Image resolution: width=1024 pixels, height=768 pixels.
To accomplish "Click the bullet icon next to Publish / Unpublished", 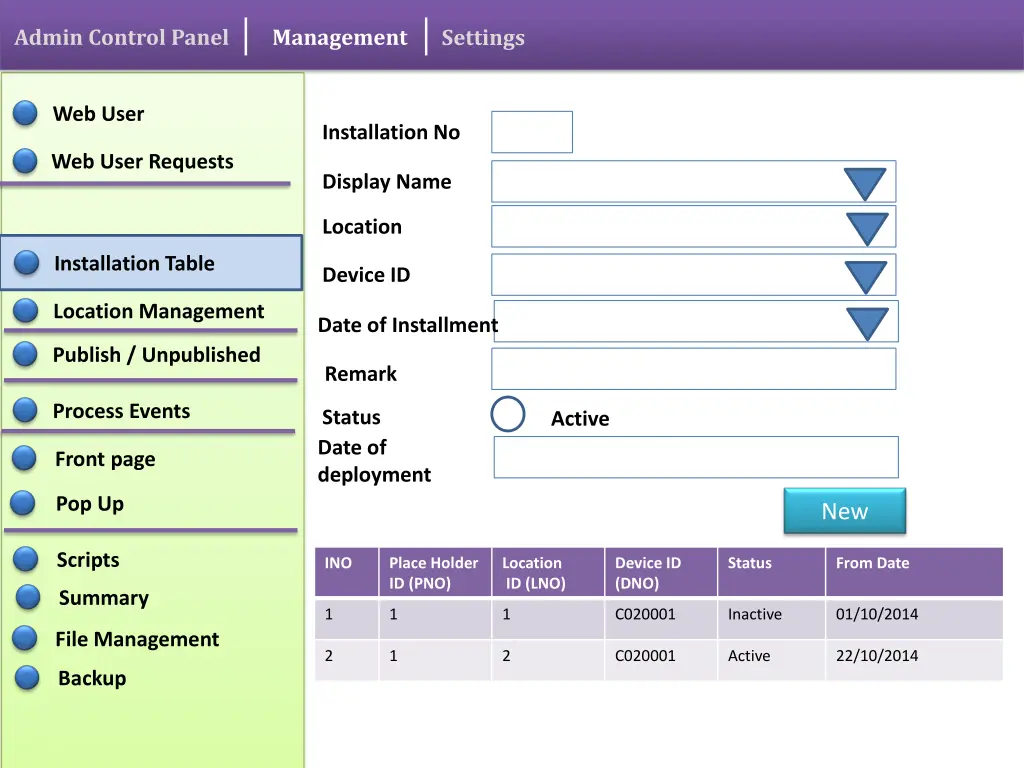I will click(x=26, y=354).
